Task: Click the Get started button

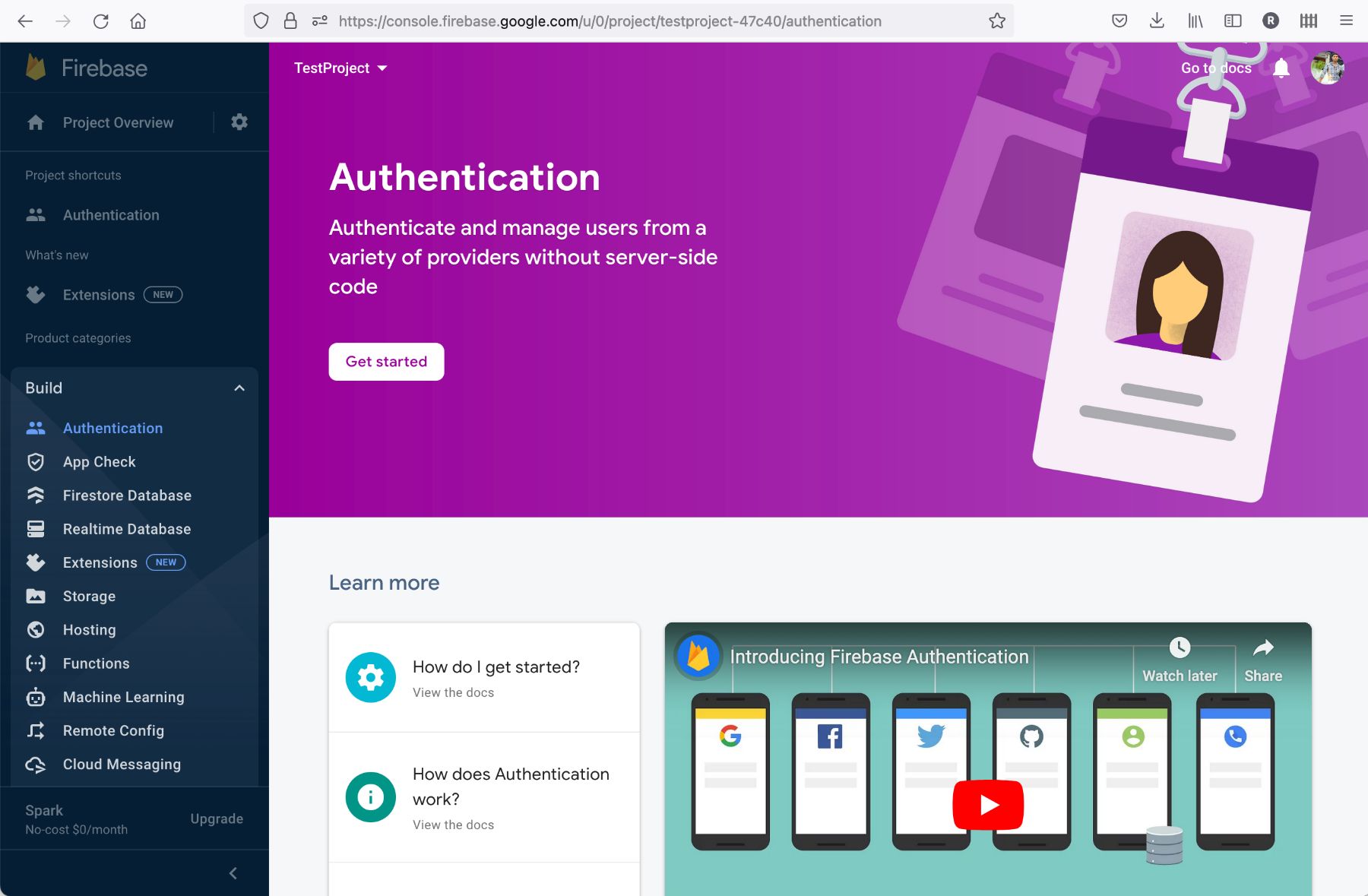Action: pos(386,362)
